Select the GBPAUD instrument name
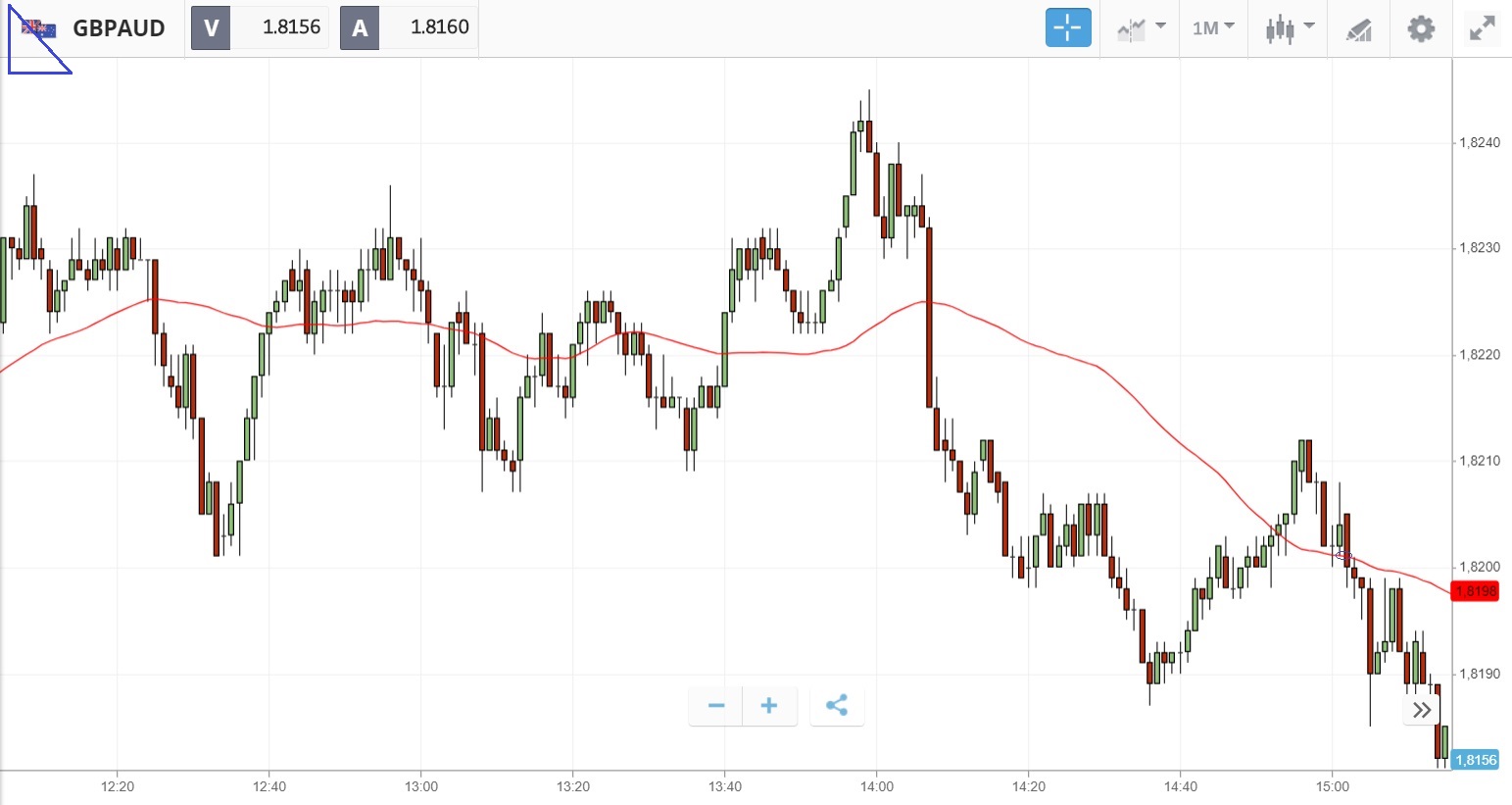Viewport: 1512px width, 805px height. point(119,28)
